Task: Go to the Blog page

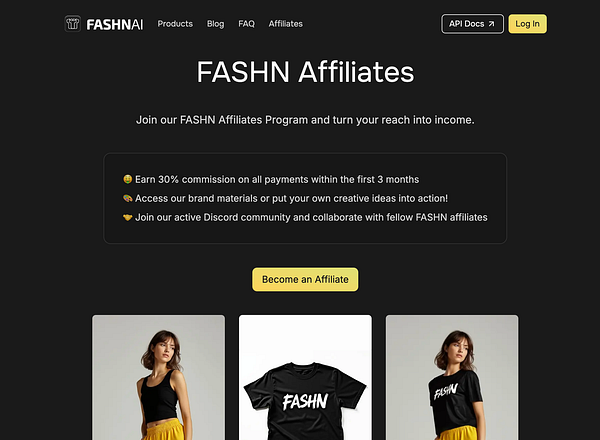Action: (x=215, y=24)
